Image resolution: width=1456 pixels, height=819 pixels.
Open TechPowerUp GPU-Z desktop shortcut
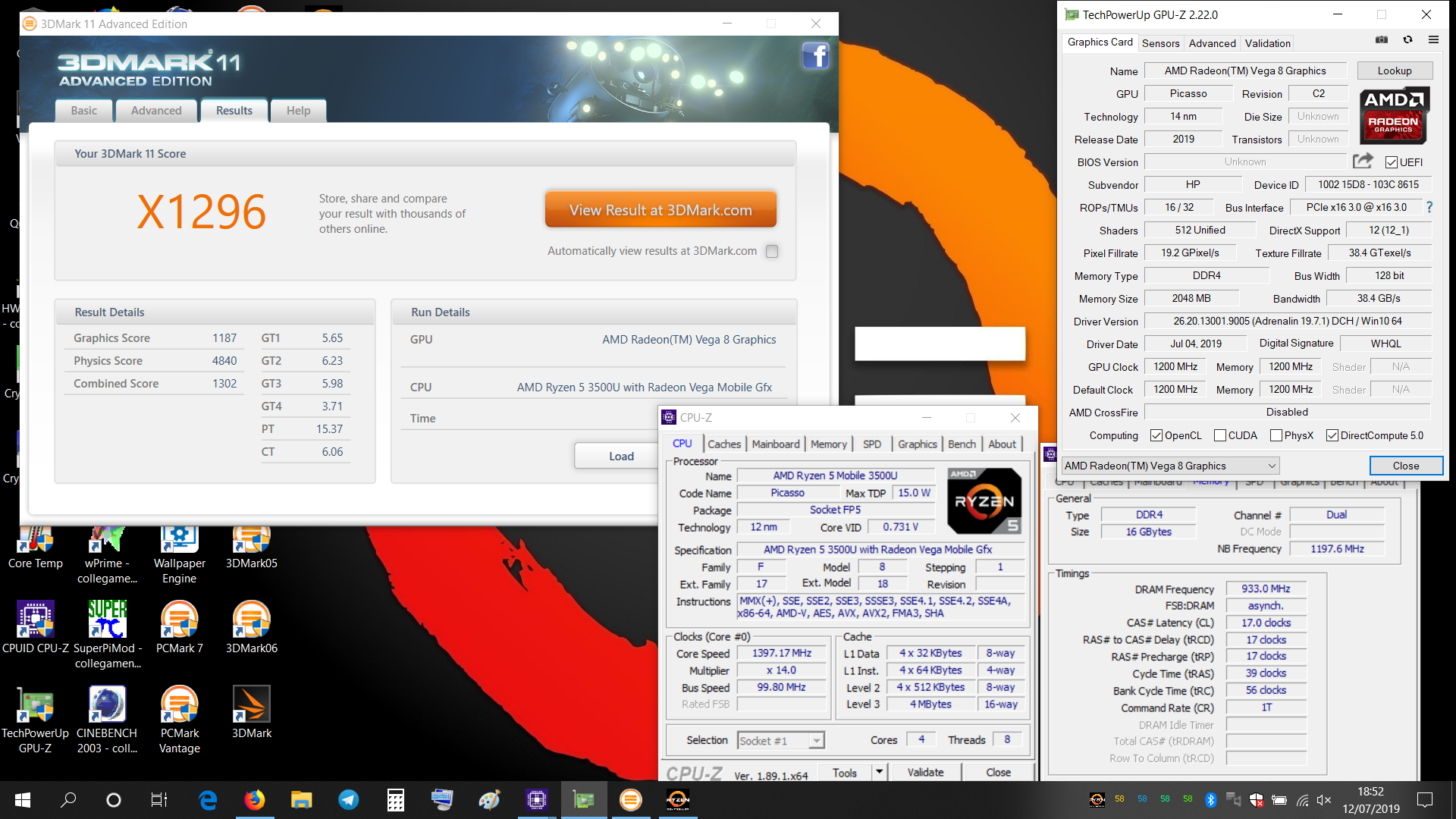pos(36,720)
